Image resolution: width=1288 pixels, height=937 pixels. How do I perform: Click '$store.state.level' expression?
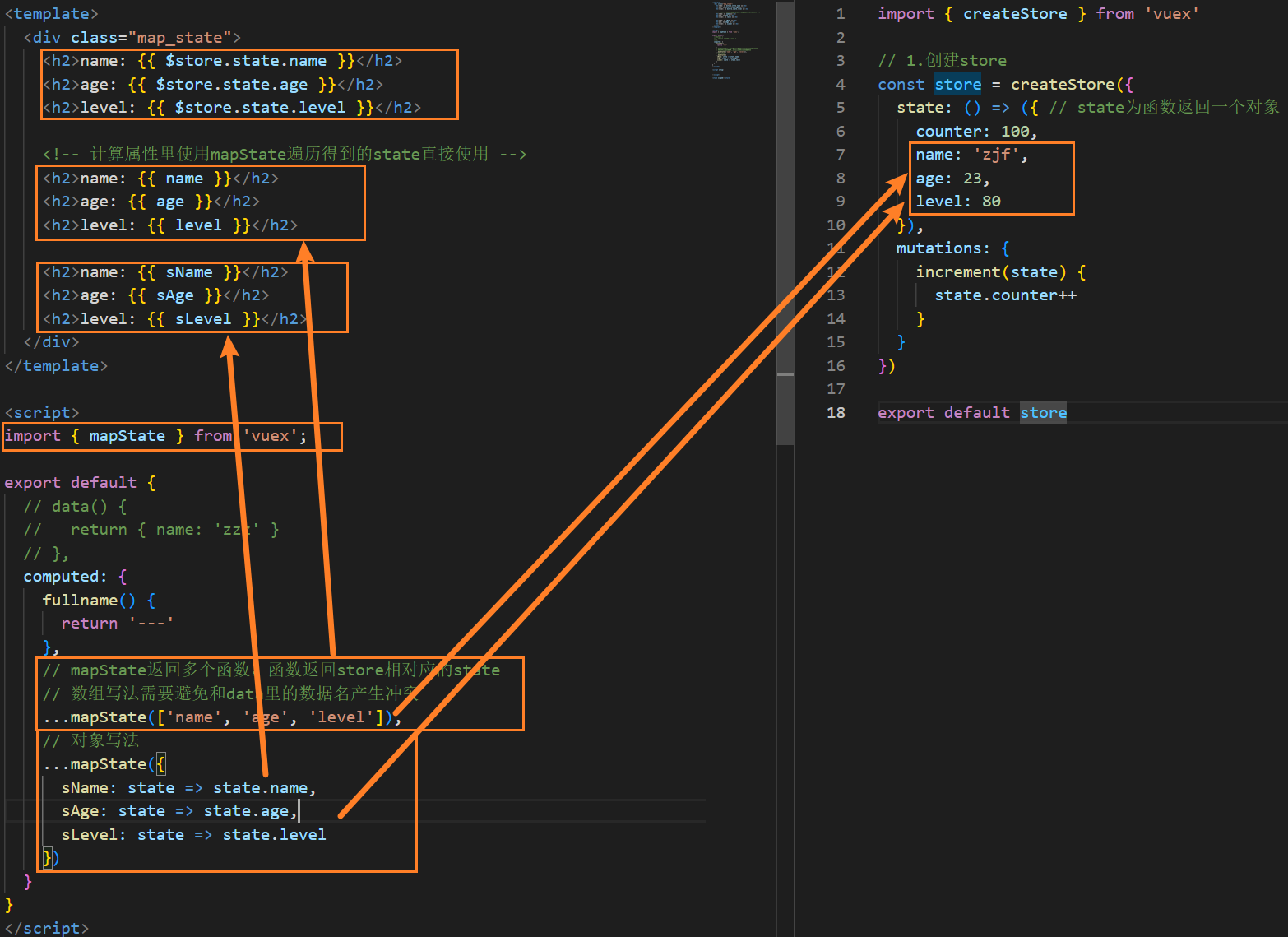click(x=260, y=108)
